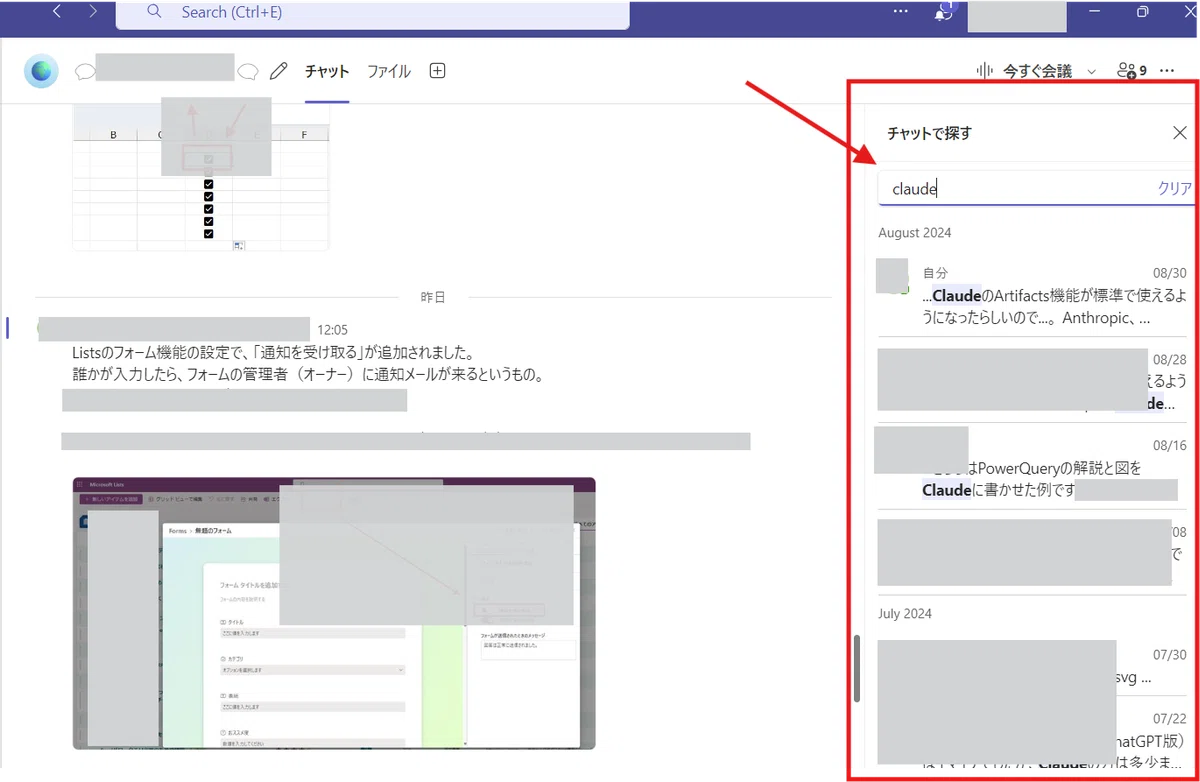The width and height of the screenshot is (1200, 782).
Task: Start a meeting with 今すぐ会議
Action: (1037, 71)
